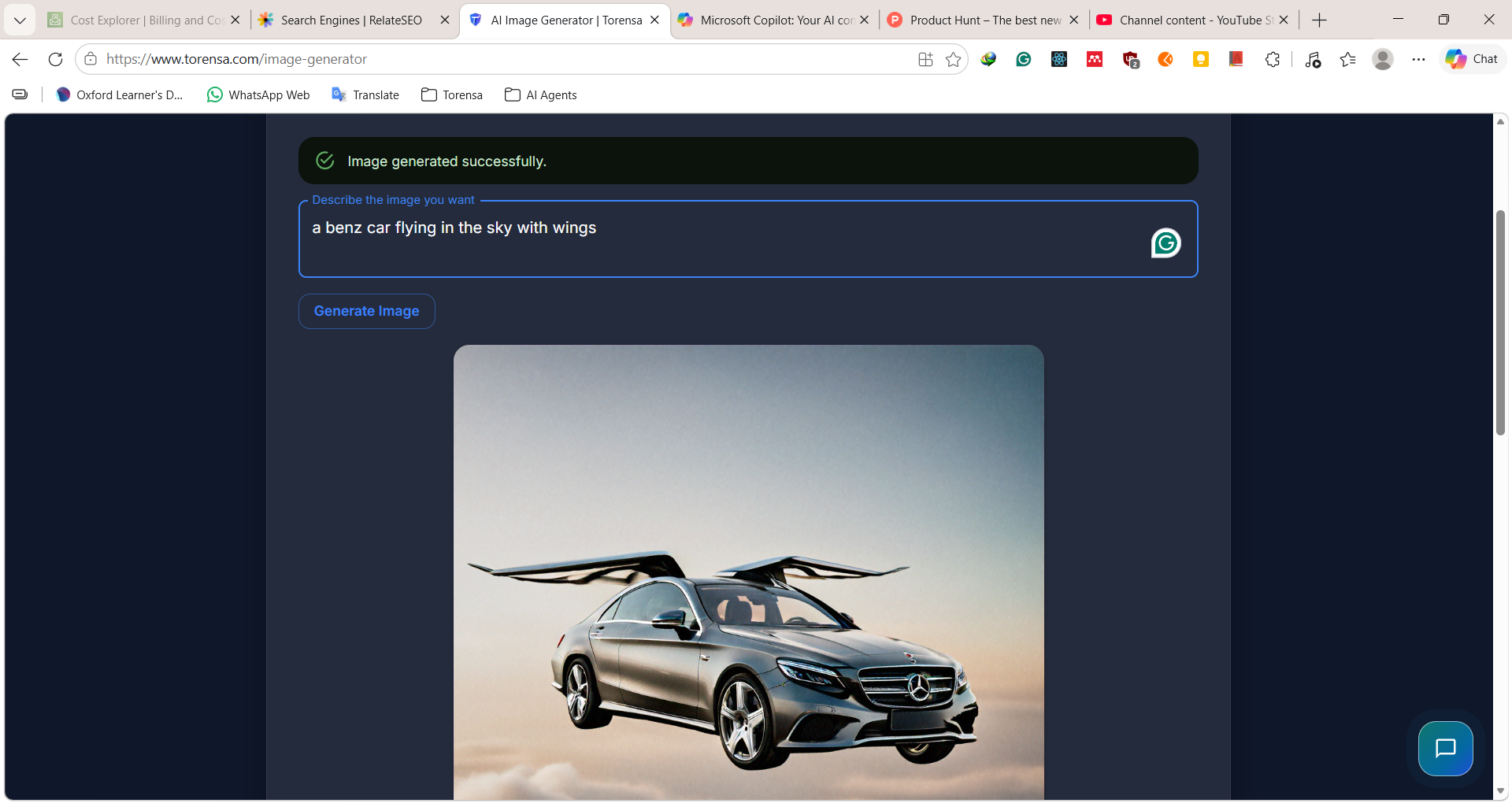Restore down the browser window
The height and width of the screenshot is (803, 1512).
[1443, 20]
